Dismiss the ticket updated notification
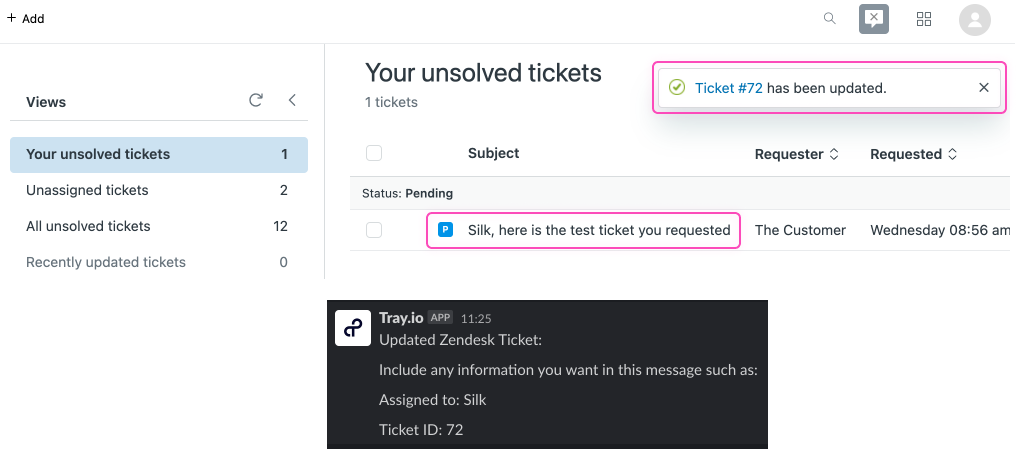1017x449 pixels. (984, 88)
